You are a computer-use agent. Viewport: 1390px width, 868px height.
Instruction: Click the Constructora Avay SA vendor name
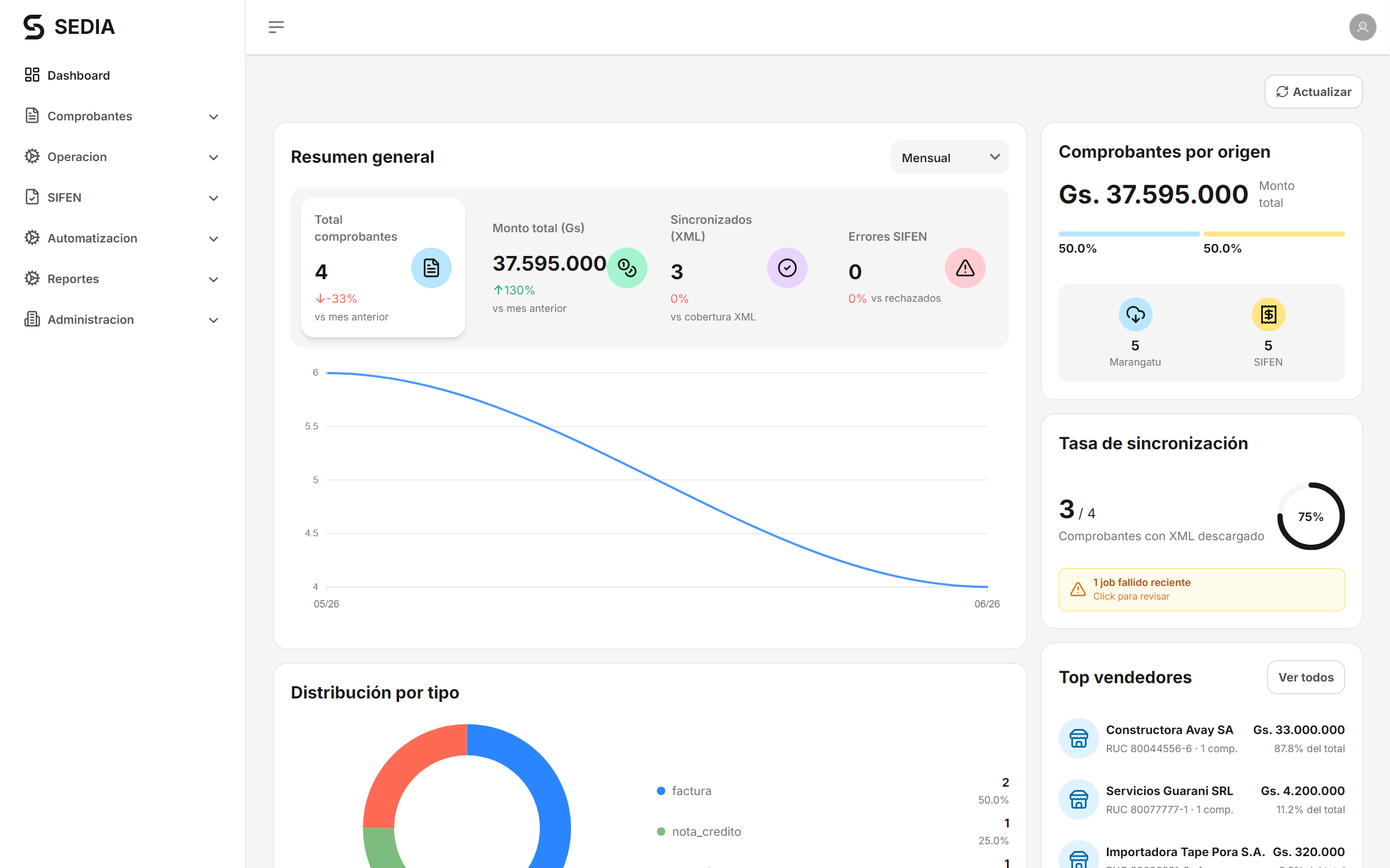[1169, 730]
